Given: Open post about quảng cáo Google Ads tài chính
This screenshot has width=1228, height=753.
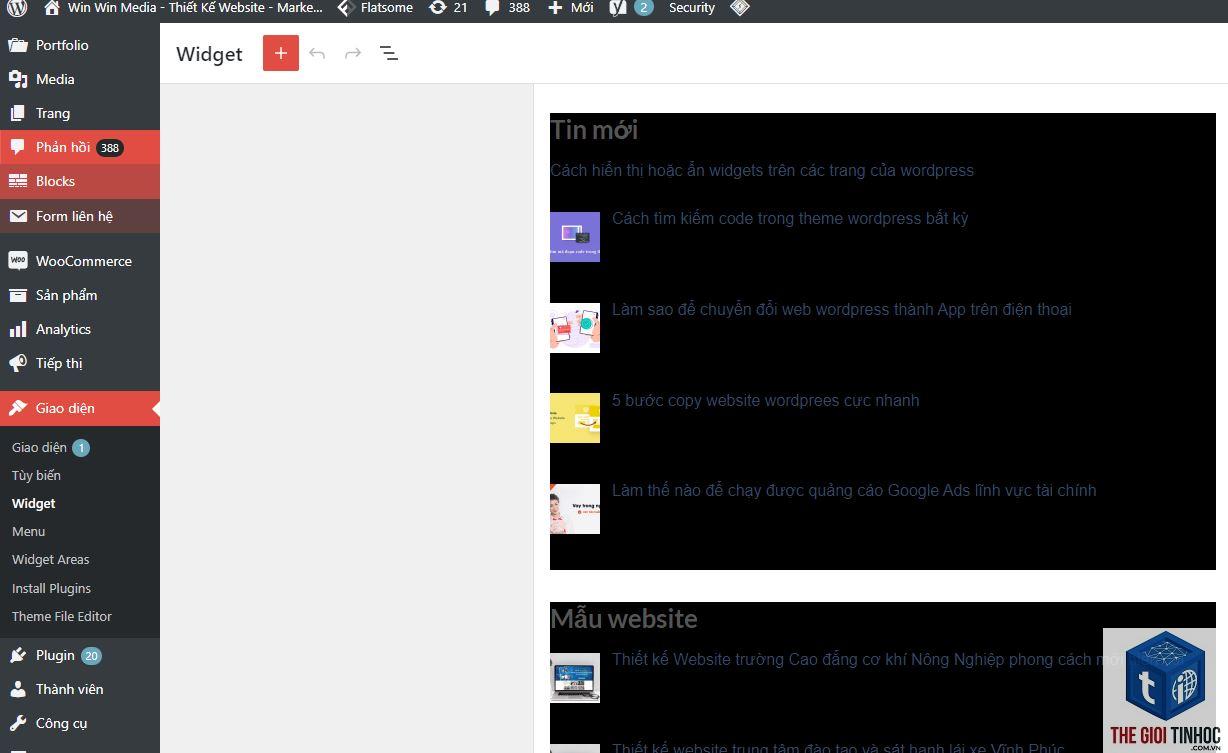Looking at the screenshot, I should click(854, 490).
